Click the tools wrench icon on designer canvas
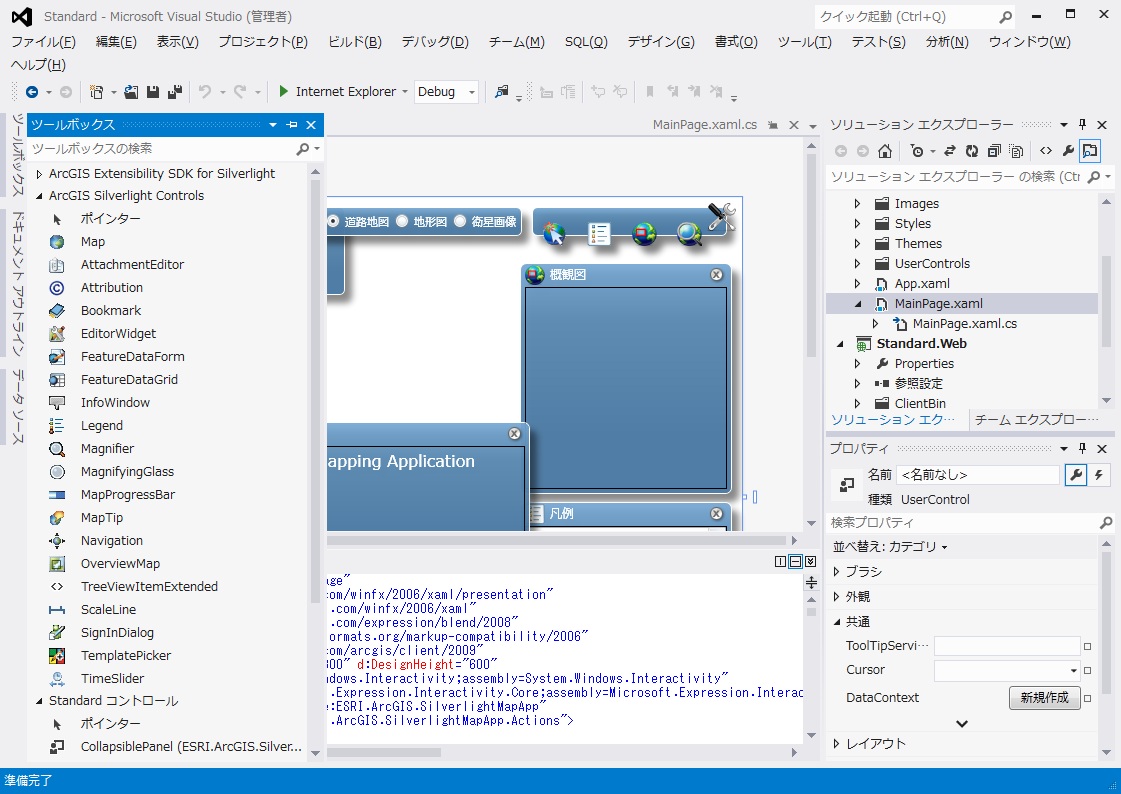Screen dimensions: 1121x794 click(x=721, y=217)
